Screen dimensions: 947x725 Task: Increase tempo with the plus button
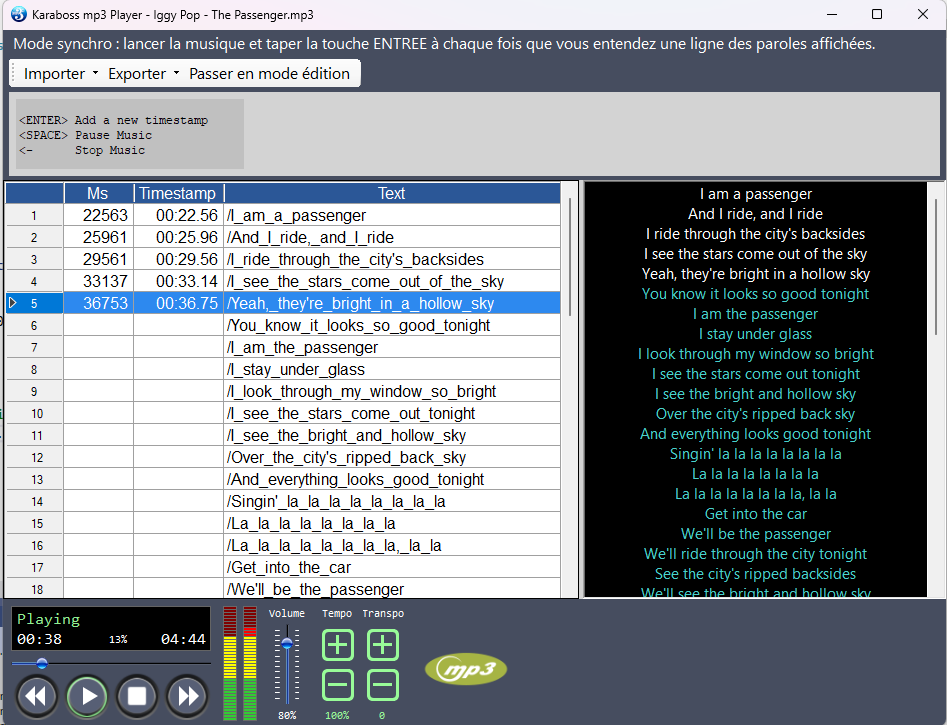point(339,645)
